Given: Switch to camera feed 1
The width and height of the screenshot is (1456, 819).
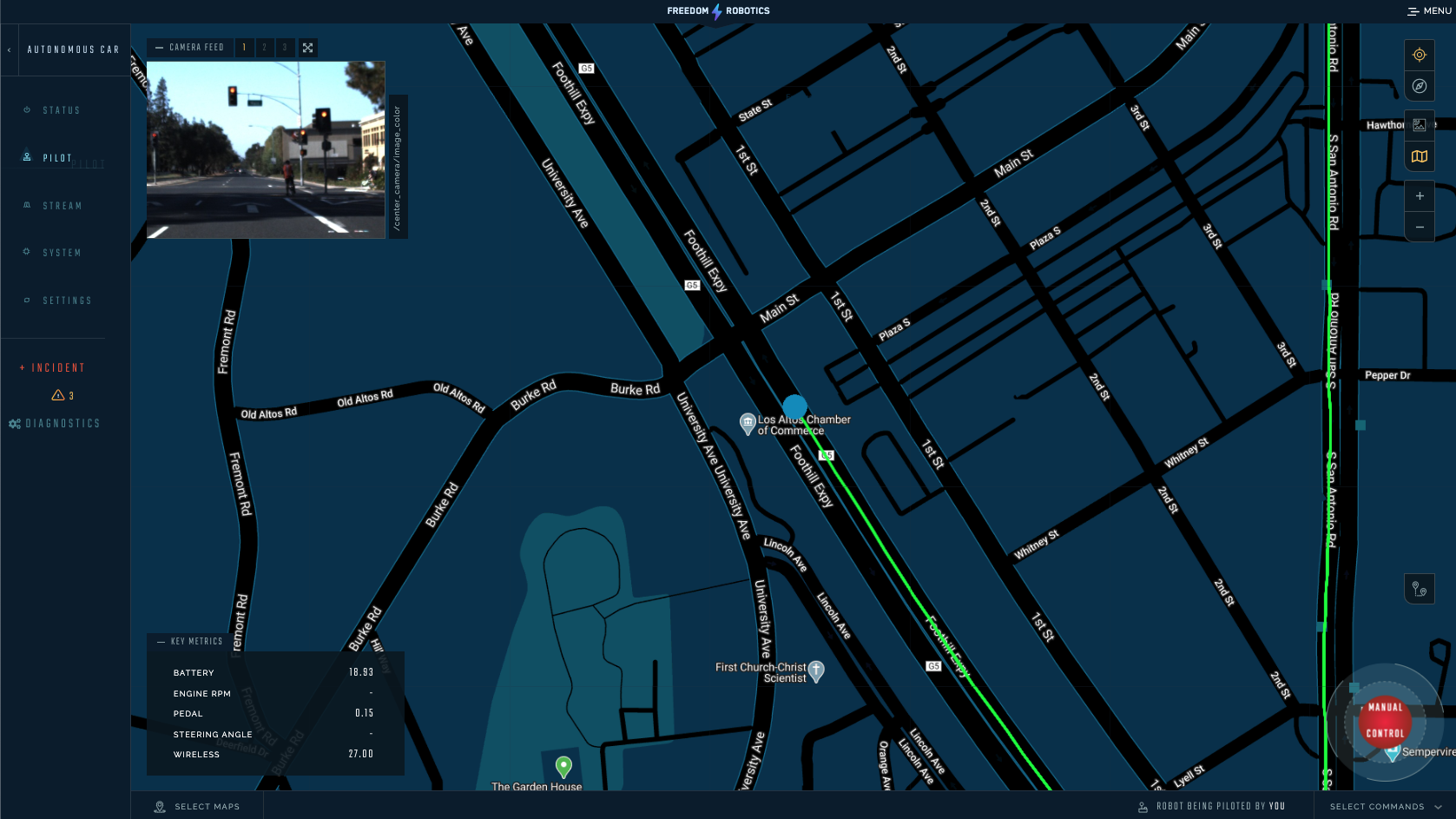Looking at the screenshot, I should point(244,48).
